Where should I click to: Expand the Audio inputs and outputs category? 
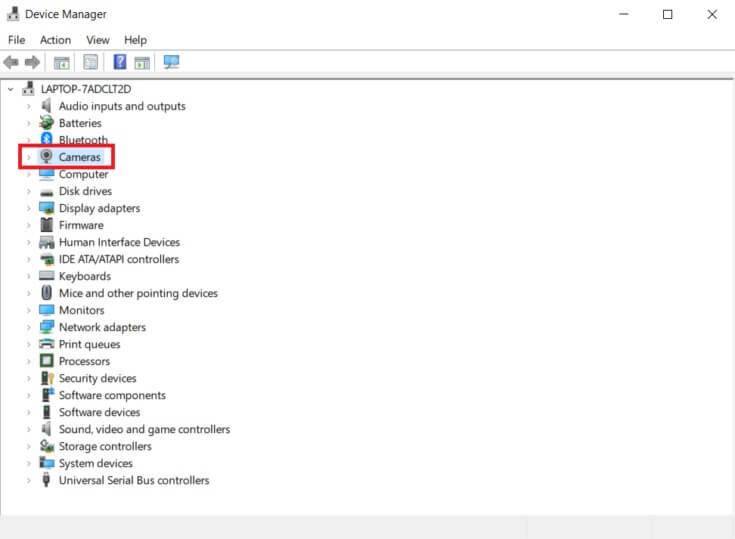(x=29, y=106)
